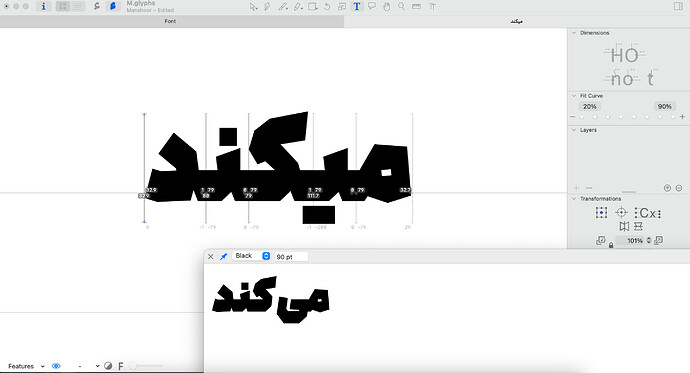This screenshot has width=690, height=373.
Task: Toggle the right sidebar panel
Action: click(678, 6)
